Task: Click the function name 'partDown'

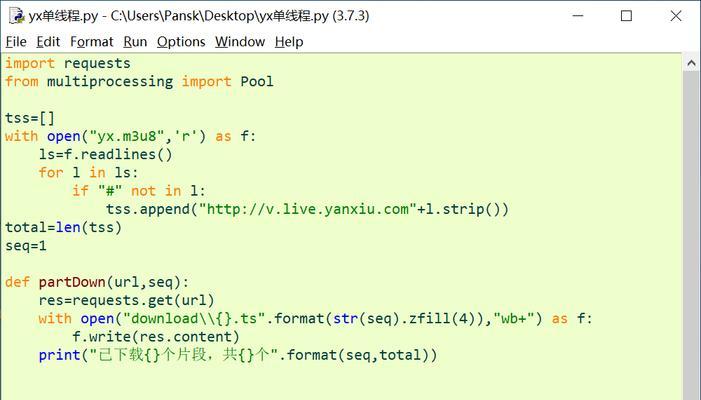Action: pyautogui.click(x=72, y=282)
